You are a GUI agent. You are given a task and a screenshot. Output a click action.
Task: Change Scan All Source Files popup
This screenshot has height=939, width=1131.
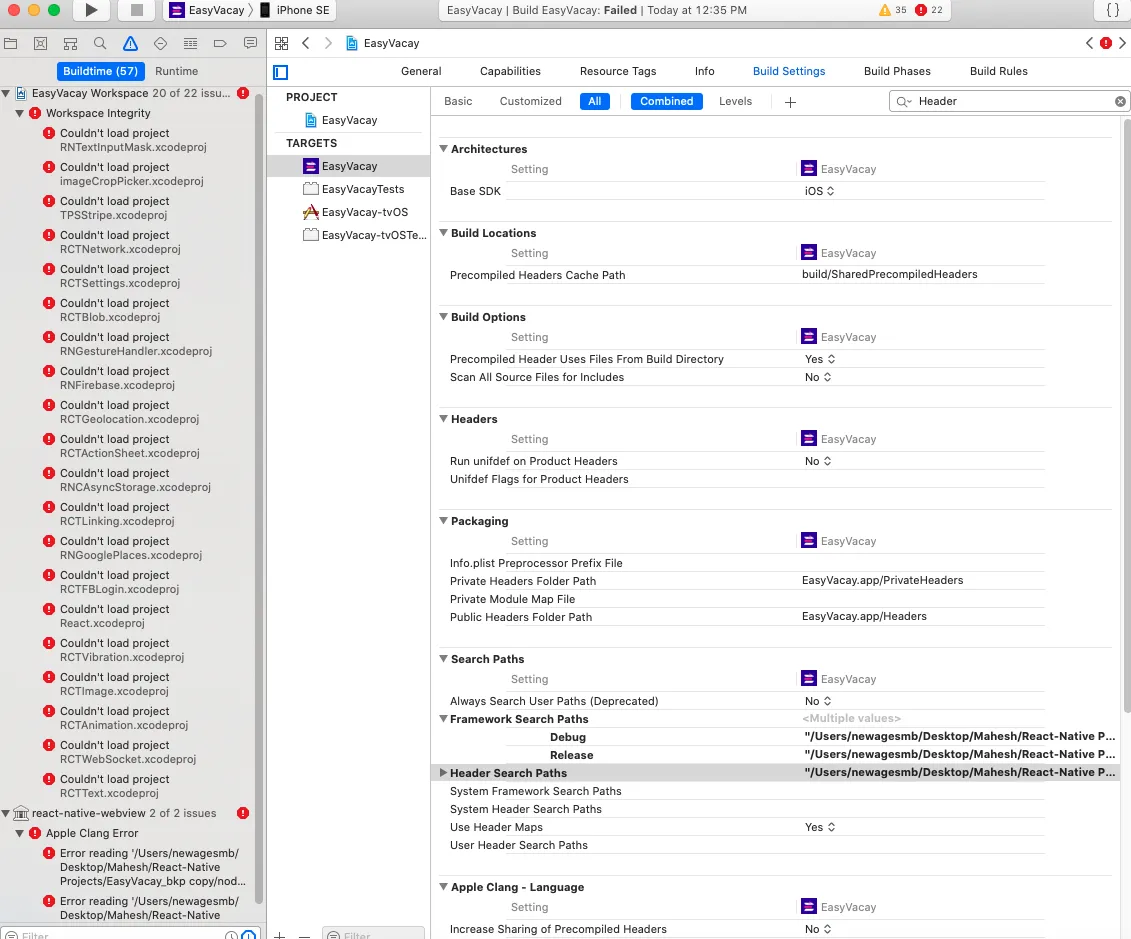pos(818,377)
